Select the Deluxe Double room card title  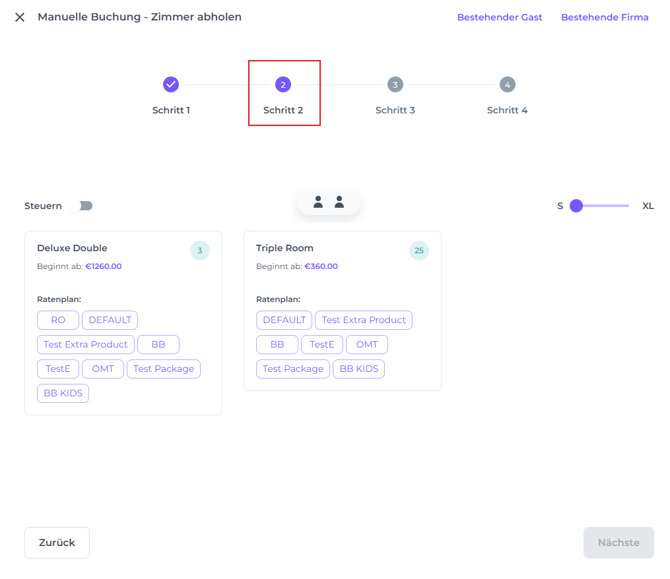pos(72,248)
